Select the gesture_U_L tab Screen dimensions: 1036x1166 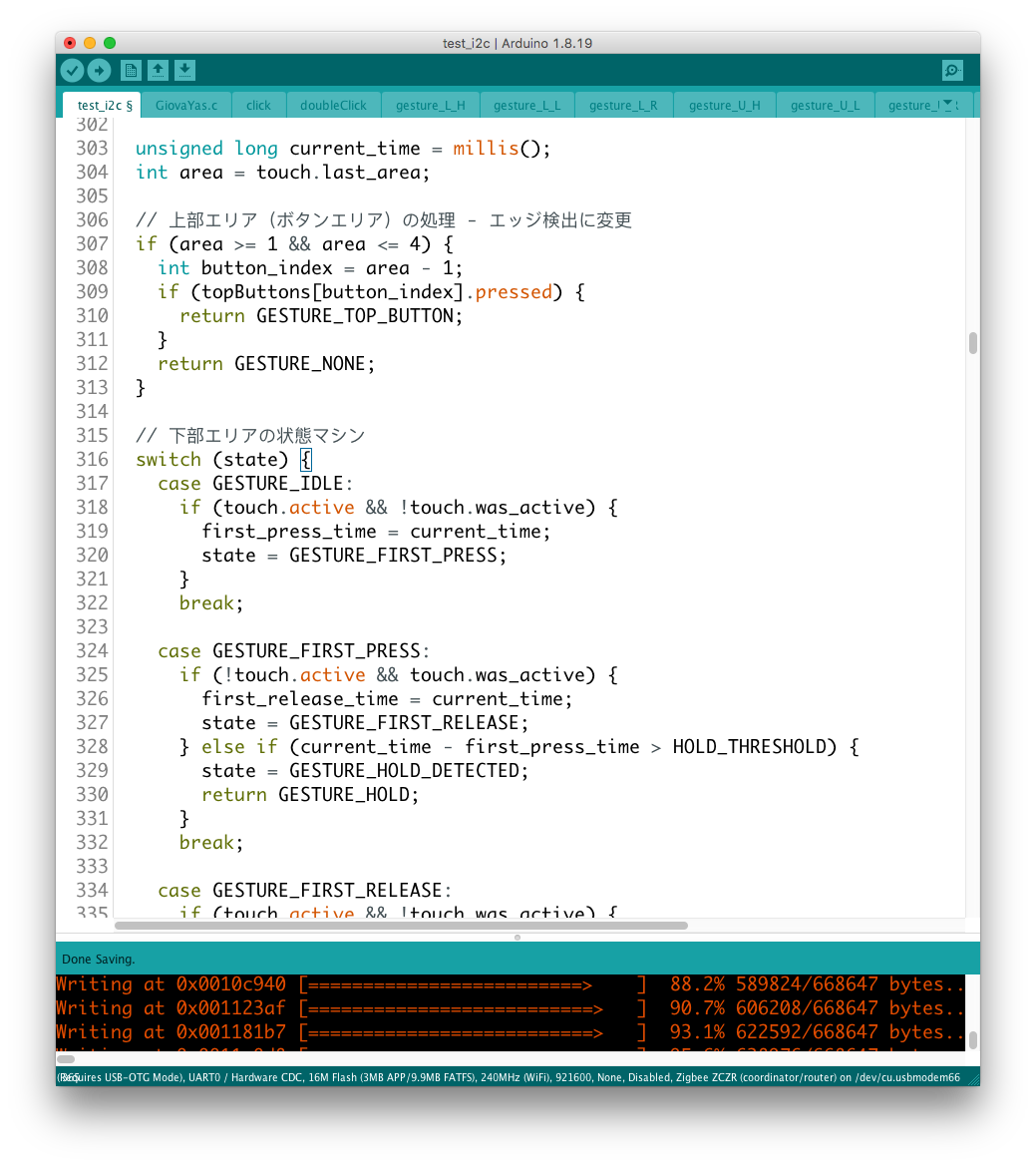pos(825,105)
